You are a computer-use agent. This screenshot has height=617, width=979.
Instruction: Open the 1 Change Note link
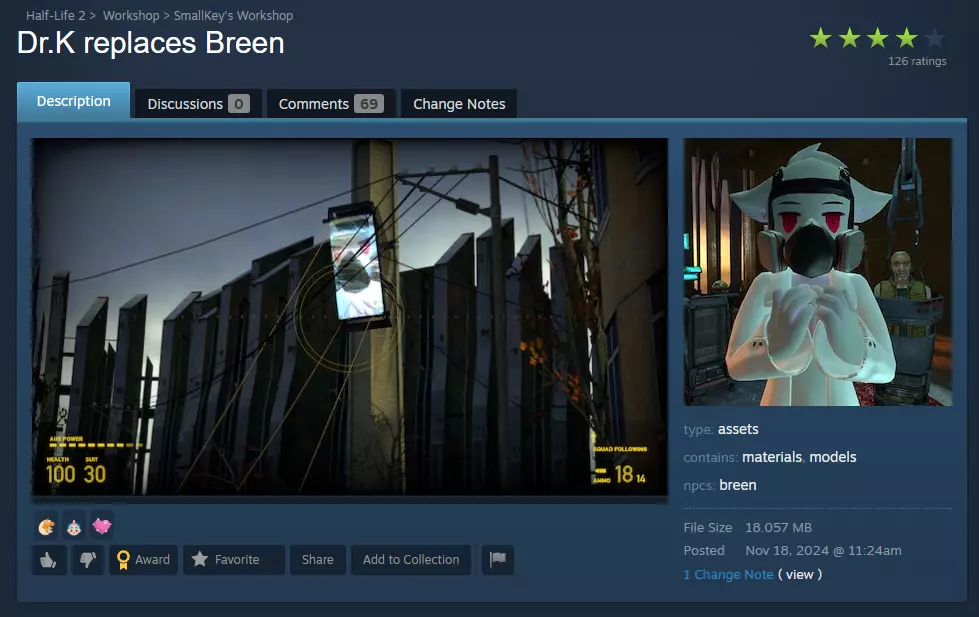point(728,575)
